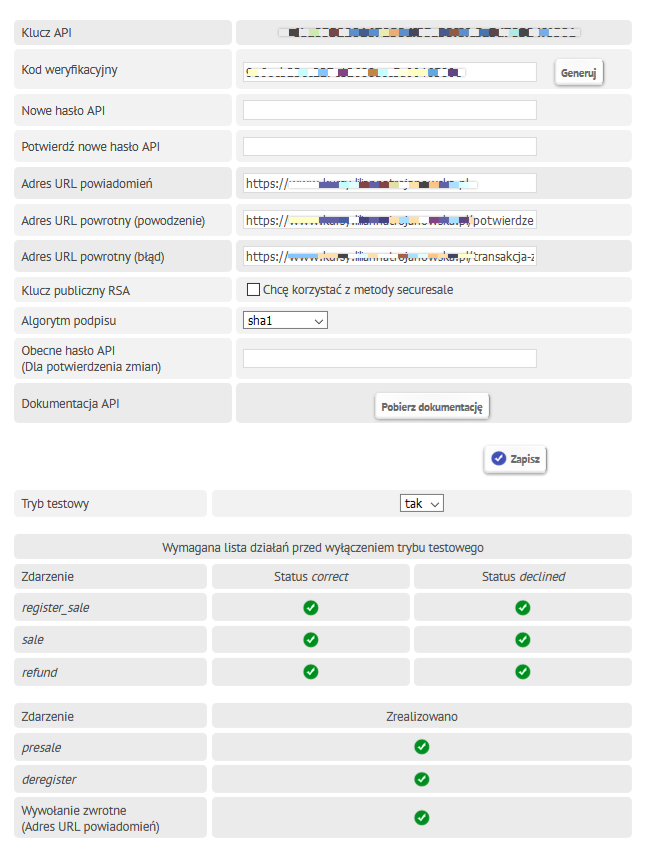659x851 pixels.
Task: Click the refund Status correct checkmark icon
Action: click(310, 672)
